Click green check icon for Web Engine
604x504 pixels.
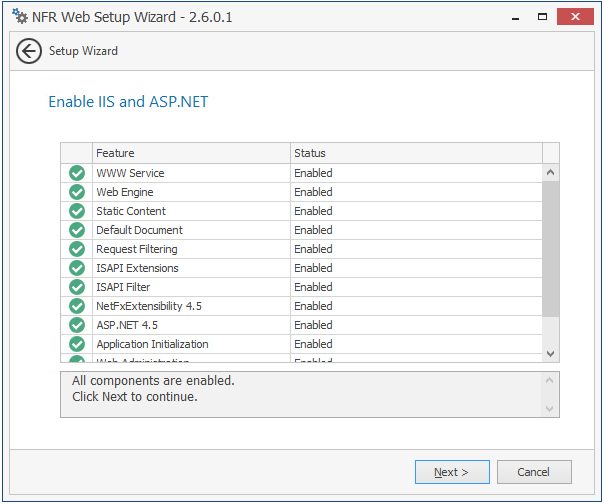click(x=77, y=192)
